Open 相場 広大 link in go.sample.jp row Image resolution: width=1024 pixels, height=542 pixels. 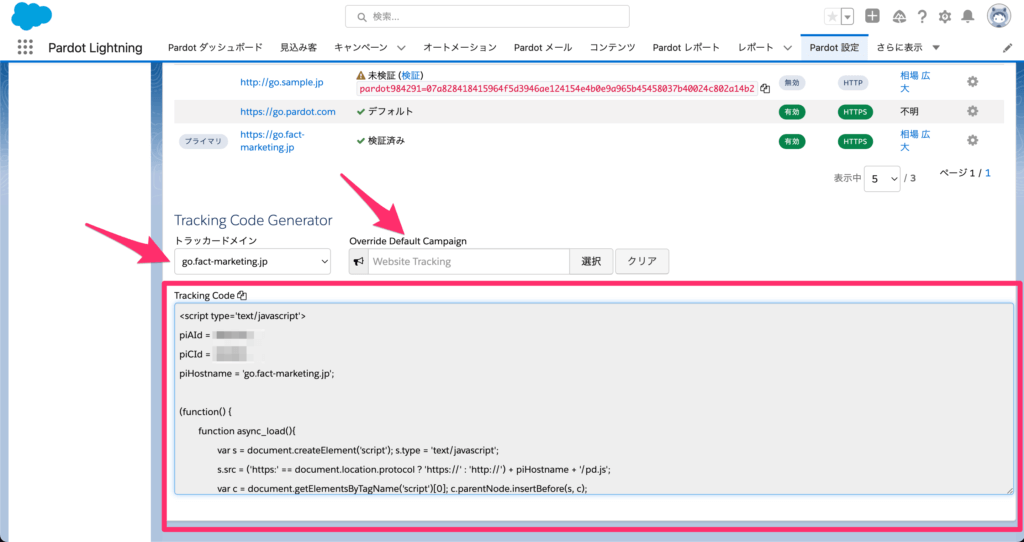click(915, 82)
